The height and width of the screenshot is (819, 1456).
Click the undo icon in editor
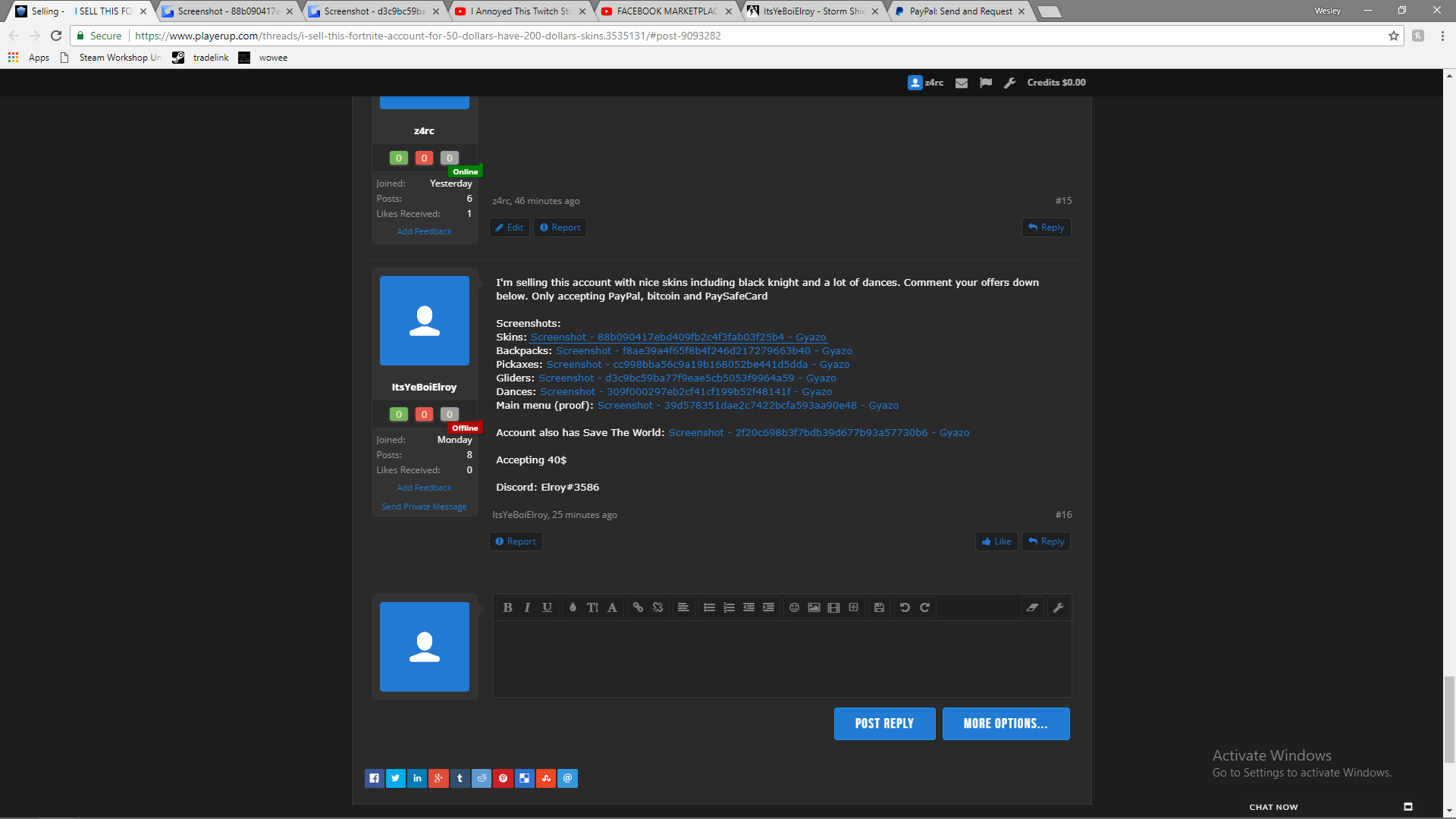point(905,607)
